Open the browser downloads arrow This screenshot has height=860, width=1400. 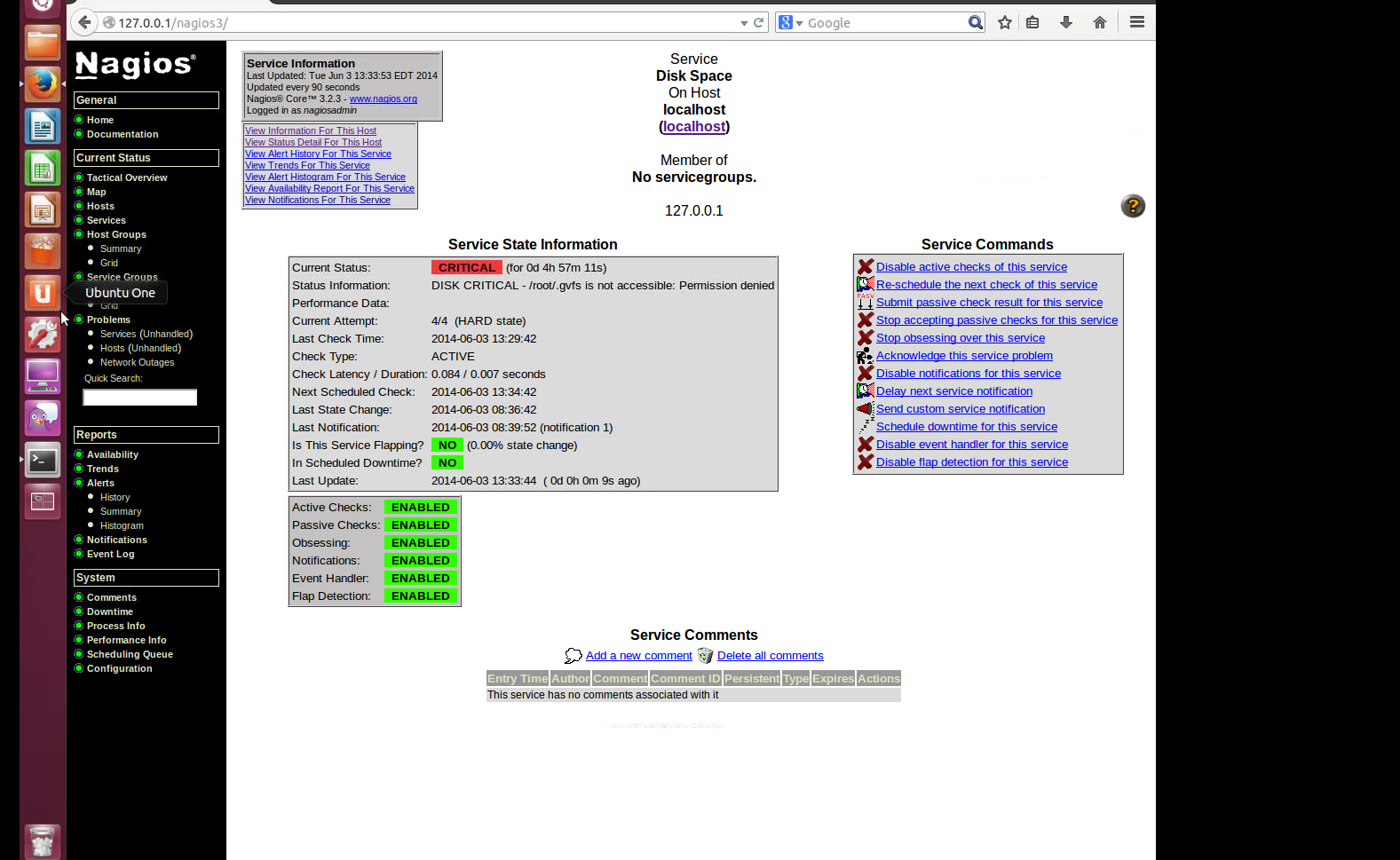[x=1066, y=23]
